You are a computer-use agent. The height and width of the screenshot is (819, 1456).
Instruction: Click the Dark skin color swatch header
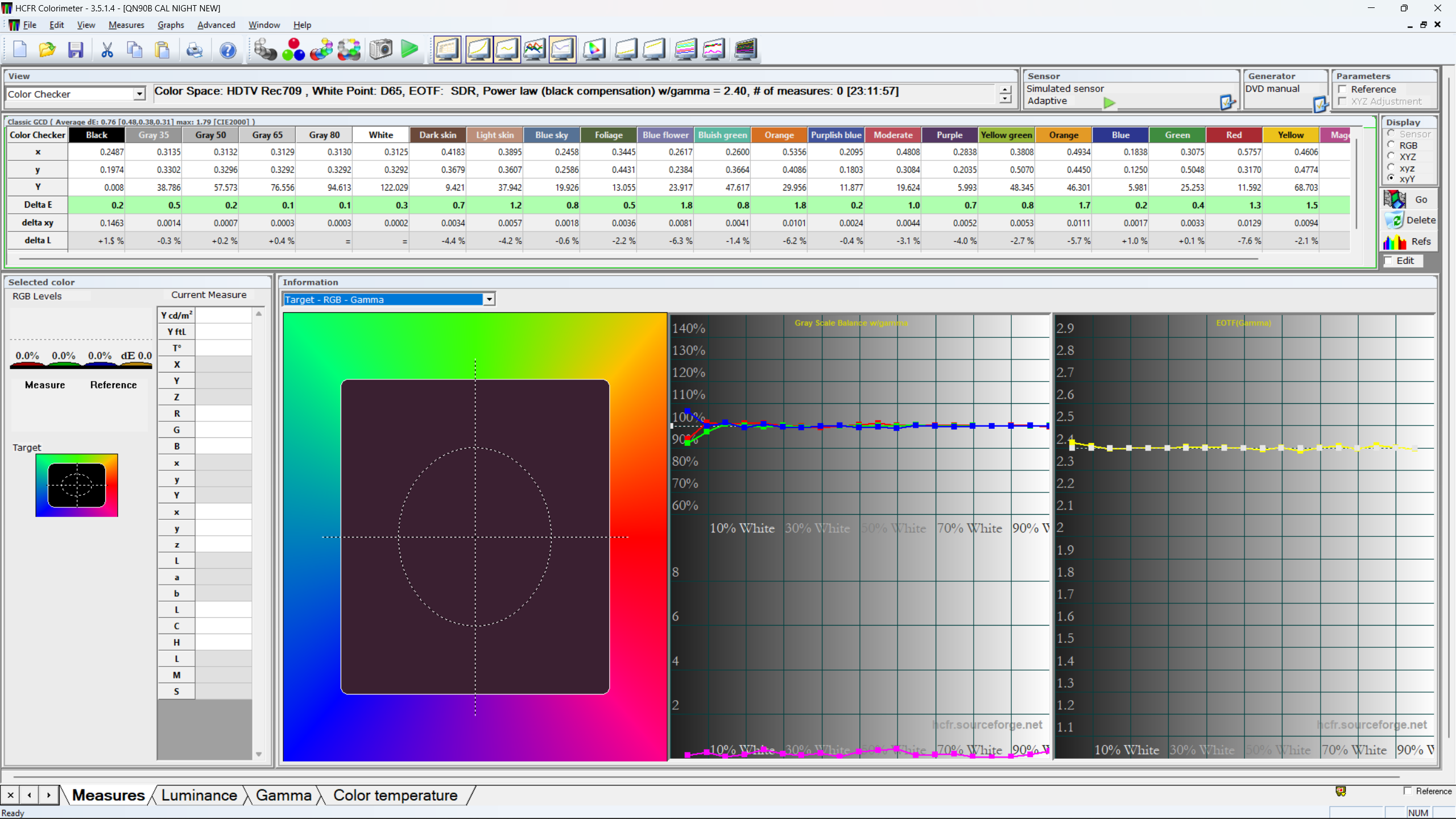[x=437, y=135]
